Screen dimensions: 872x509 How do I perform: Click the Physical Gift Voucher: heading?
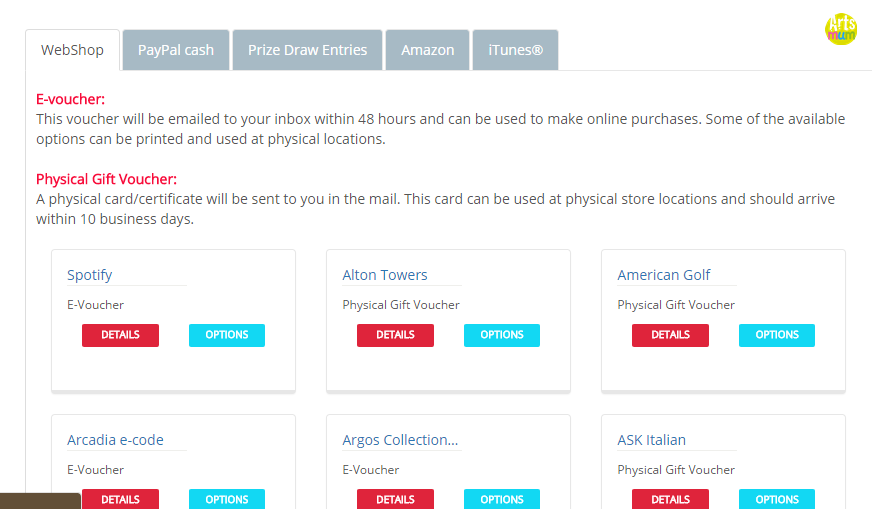106,179
